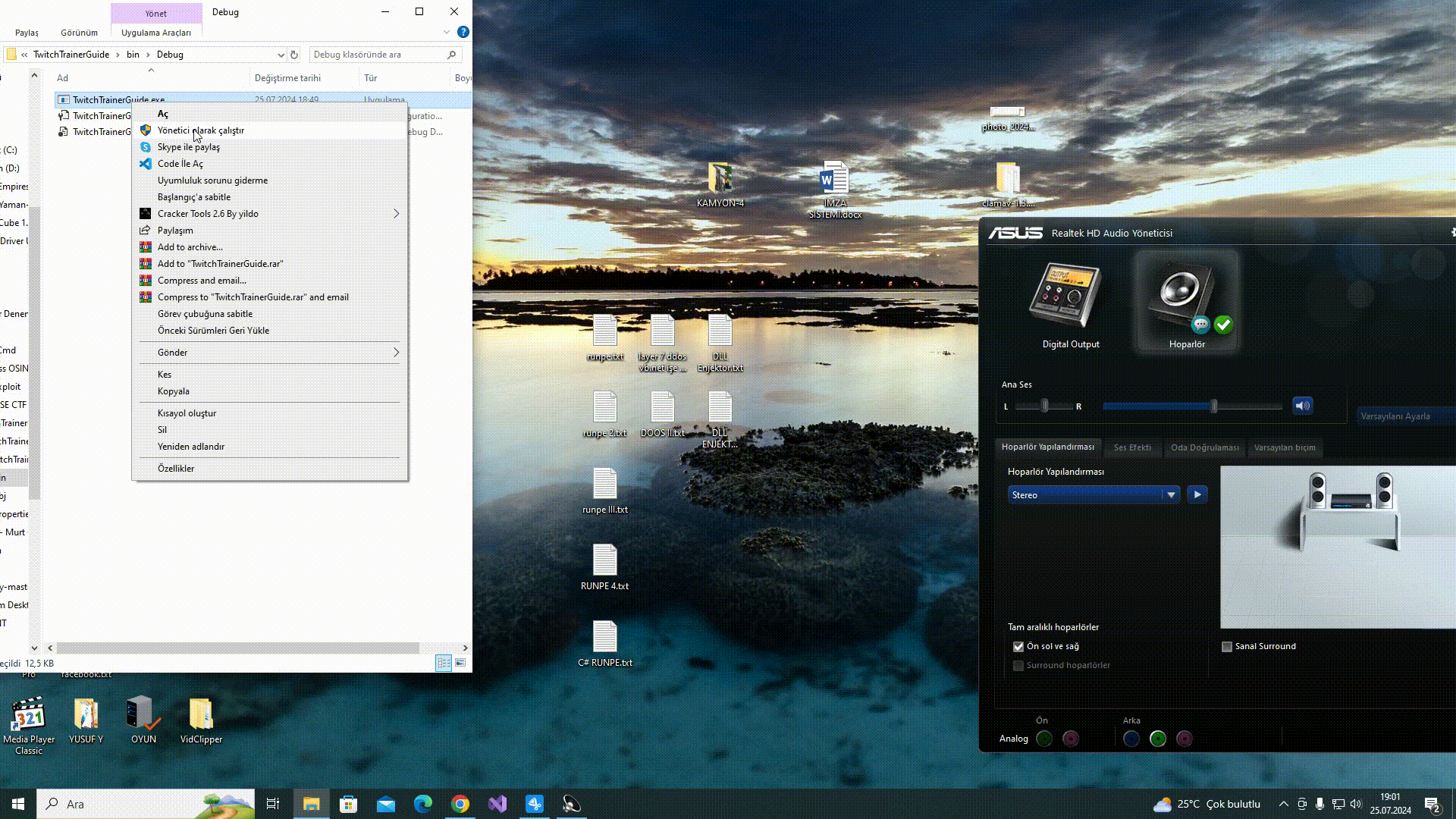Expand the Gönder submenu
The height and width of the screenshot is (819, 1456).
[x=269, y=353]
